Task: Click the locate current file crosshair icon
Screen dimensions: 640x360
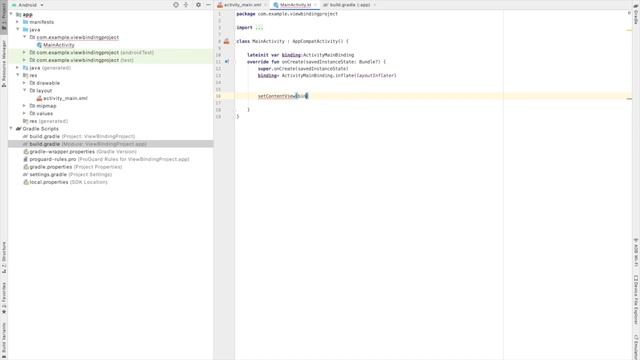Action: click(176, 5)
